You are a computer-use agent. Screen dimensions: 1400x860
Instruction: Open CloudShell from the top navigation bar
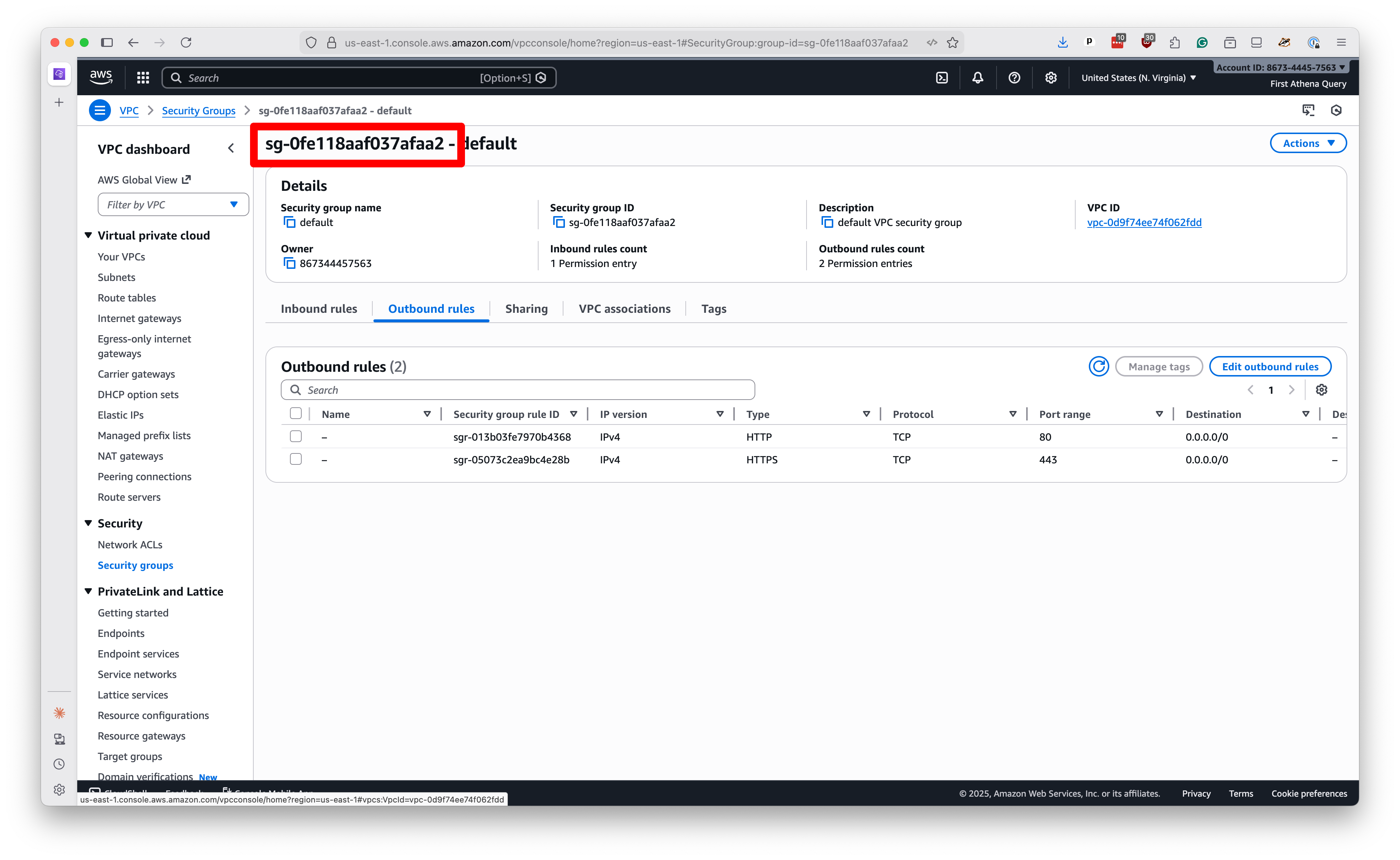942,77
